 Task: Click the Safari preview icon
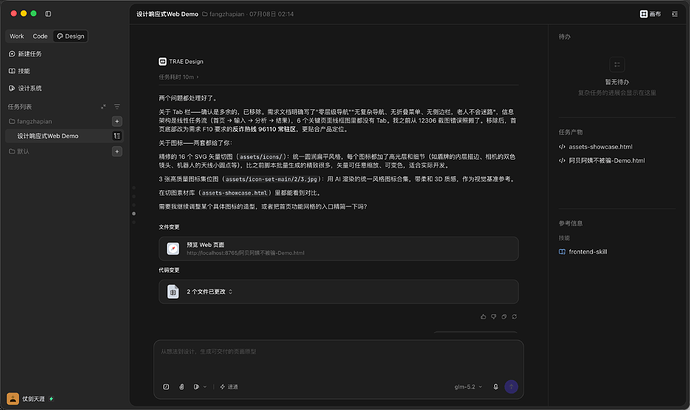point(173,249)
